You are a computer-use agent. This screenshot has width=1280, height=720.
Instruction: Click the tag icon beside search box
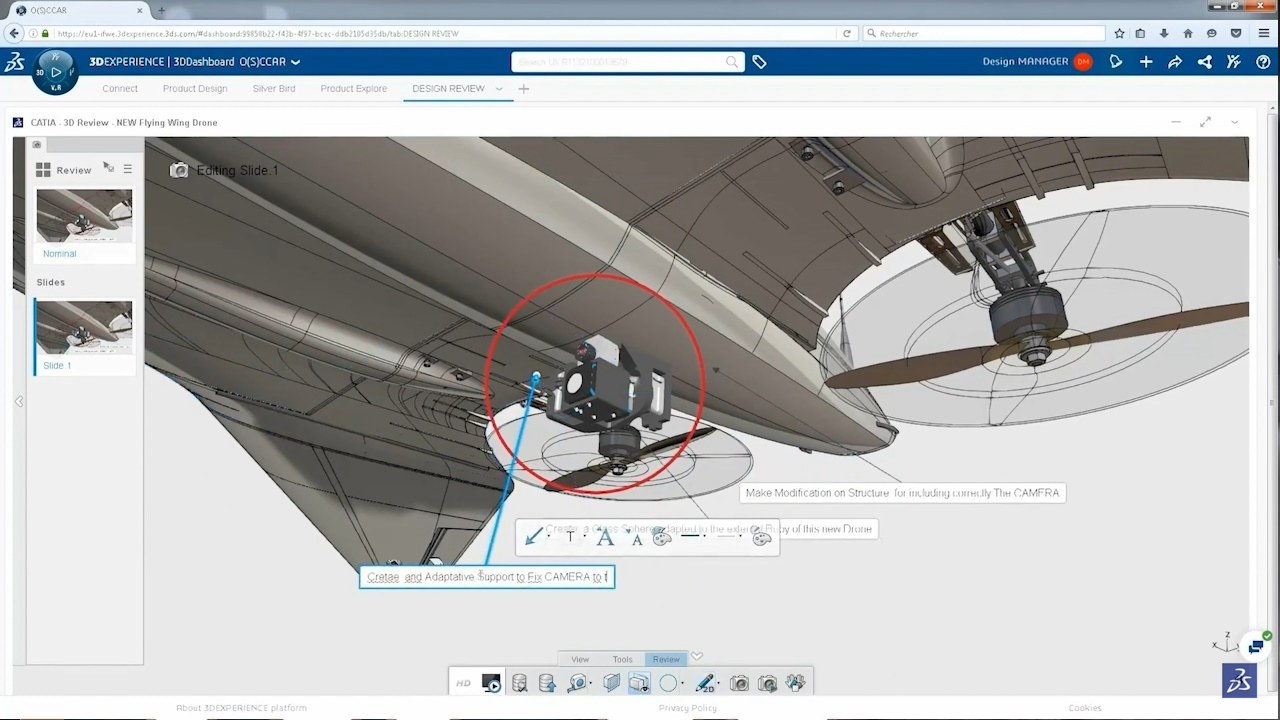point(760,62)
